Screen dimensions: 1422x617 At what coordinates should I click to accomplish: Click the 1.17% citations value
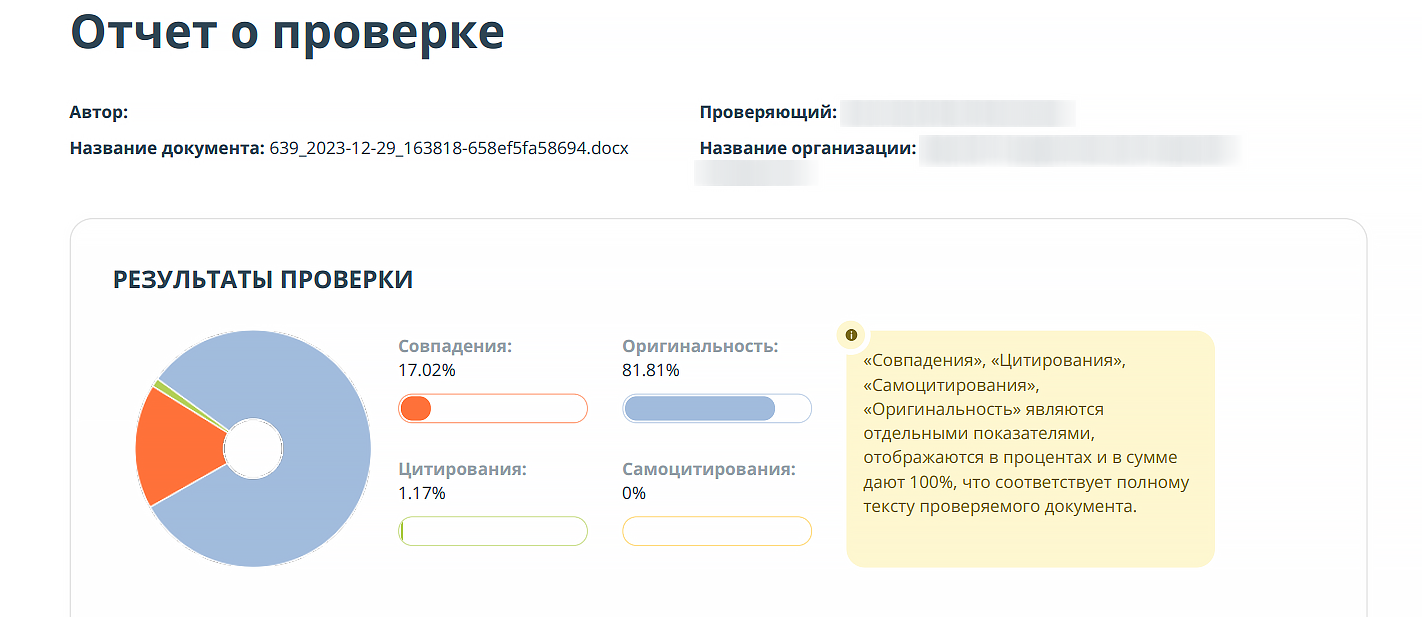(422, 493)
